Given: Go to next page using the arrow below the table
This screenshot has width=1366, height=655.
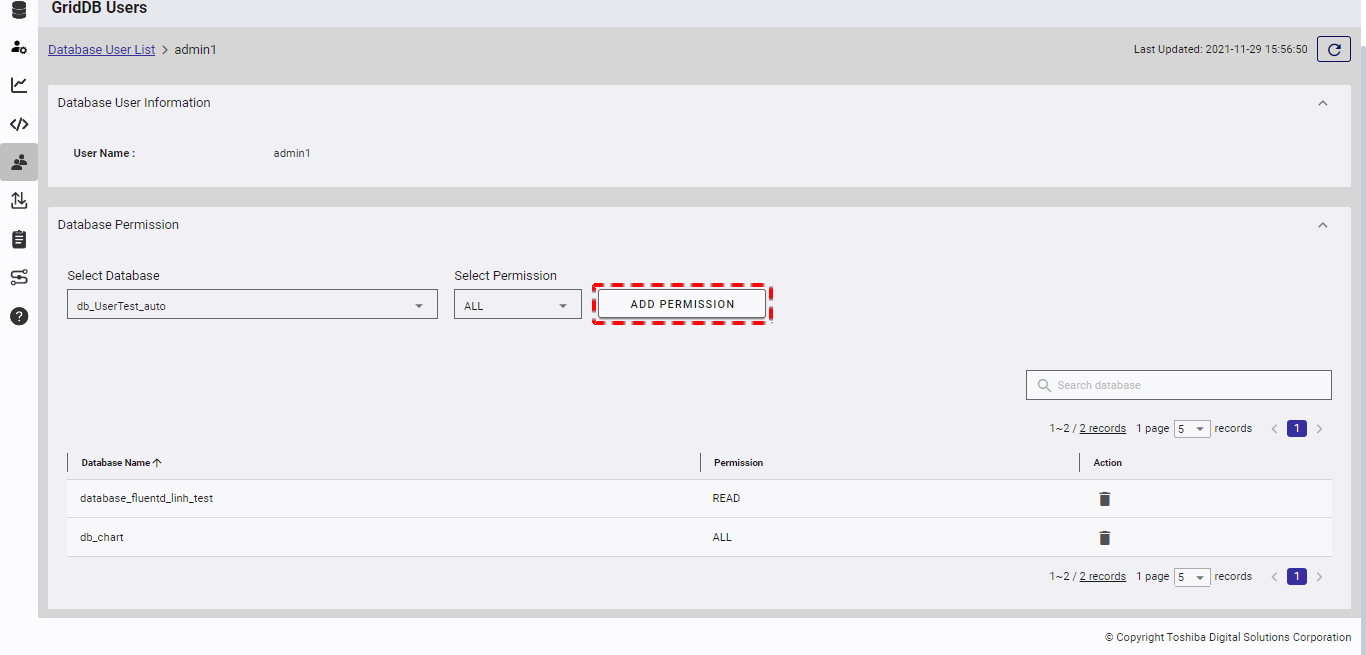Looking at the screenshot, I should coord(1319,577).
